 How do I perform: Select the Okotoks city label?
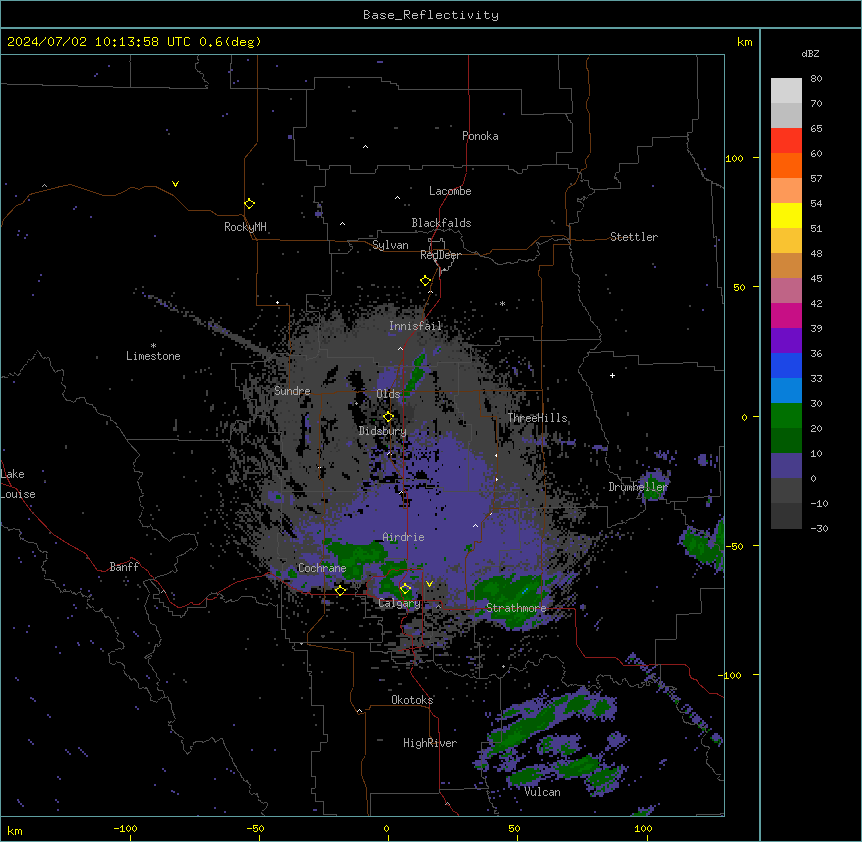(412, 700)
